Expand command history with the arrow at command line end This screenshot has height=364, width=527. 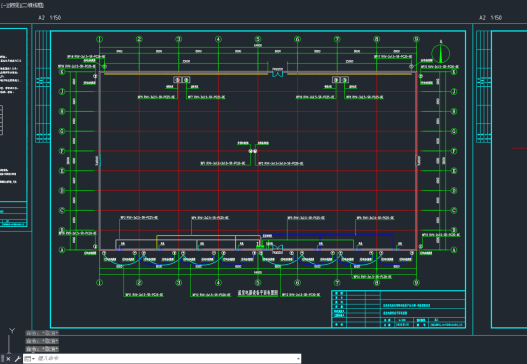coord(298,359)
